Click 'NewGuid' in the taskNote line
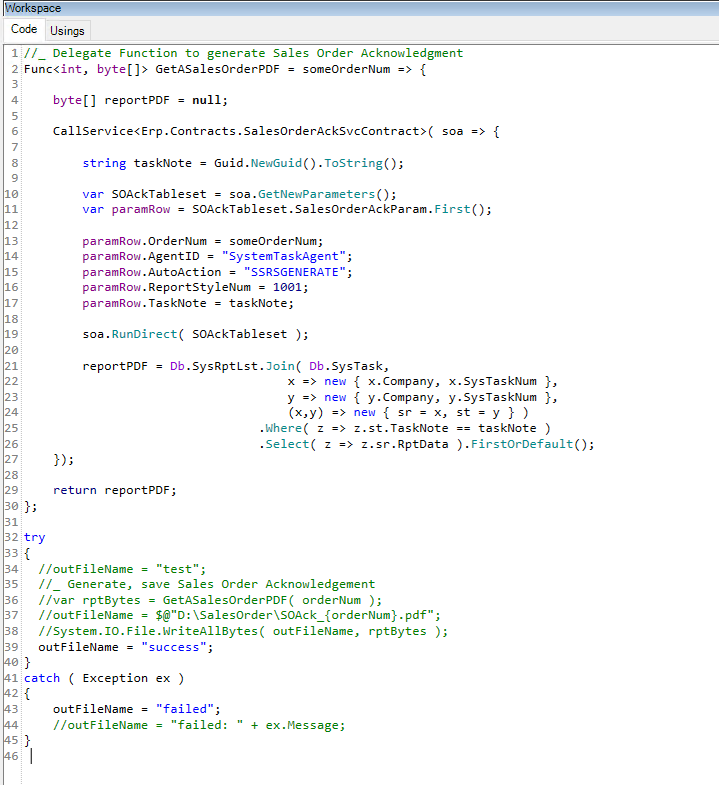Viewport: 719px width, 785px height. pyautogui.click(x=276, y=163)
